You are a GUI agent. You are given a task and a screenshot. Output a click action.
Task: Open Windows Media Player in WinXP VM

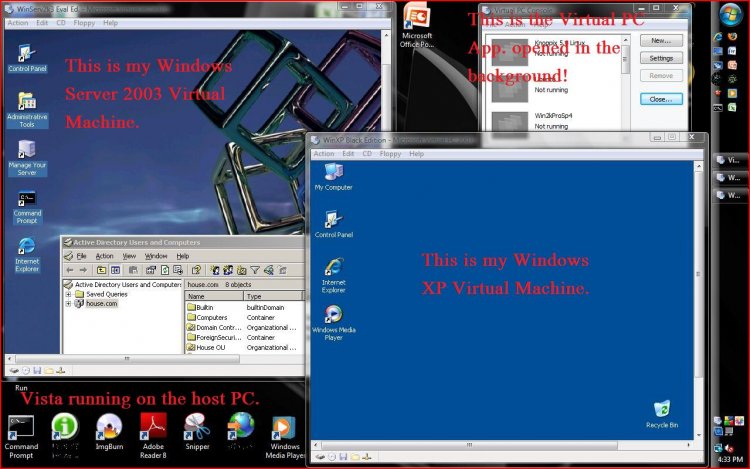pos(333,323)
